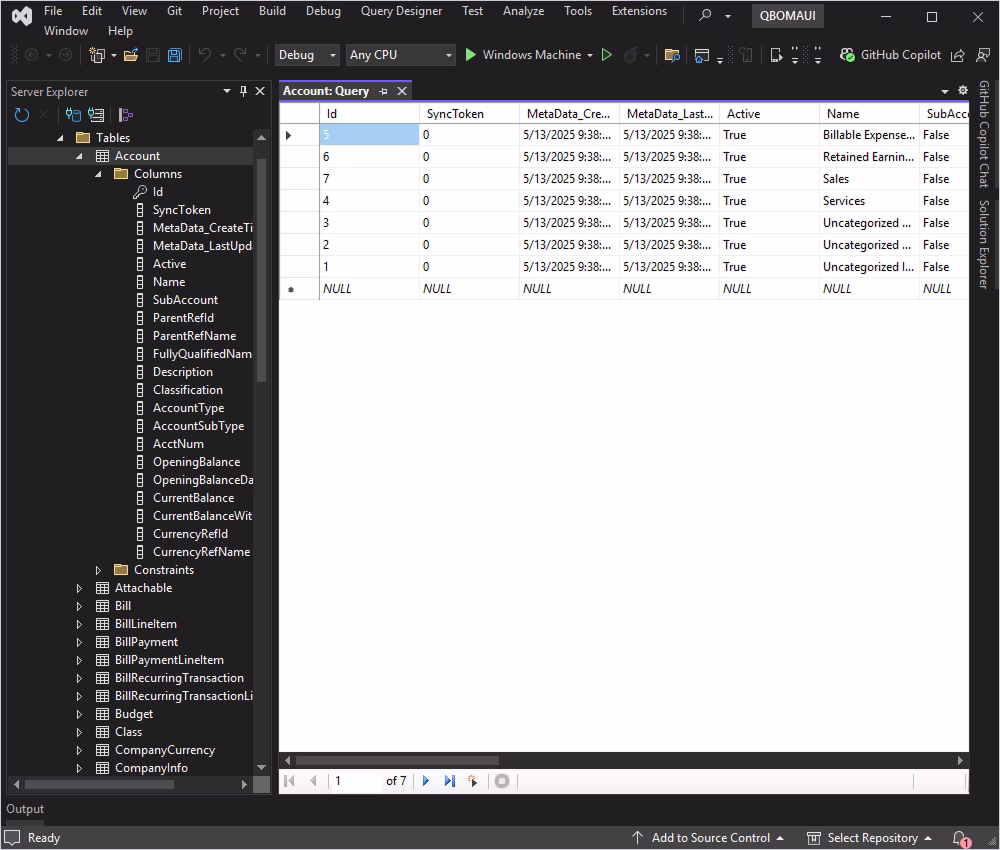Pin the Account: Query tab
Image resolution: width=1000 pixels, height=850 pixels.
pos(383,91)
